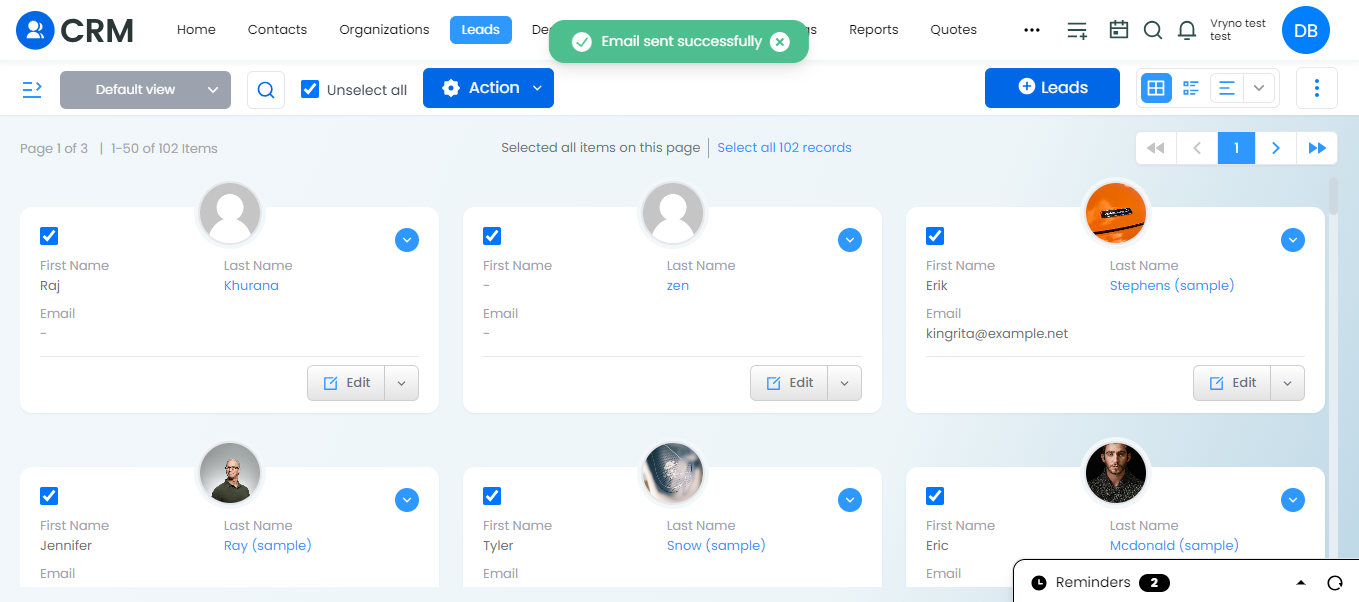The height and width of the screenshot is (602, 1359).
Task: Deselect the Tyler Snow card checkbox
Action: [x=492, y=496]
